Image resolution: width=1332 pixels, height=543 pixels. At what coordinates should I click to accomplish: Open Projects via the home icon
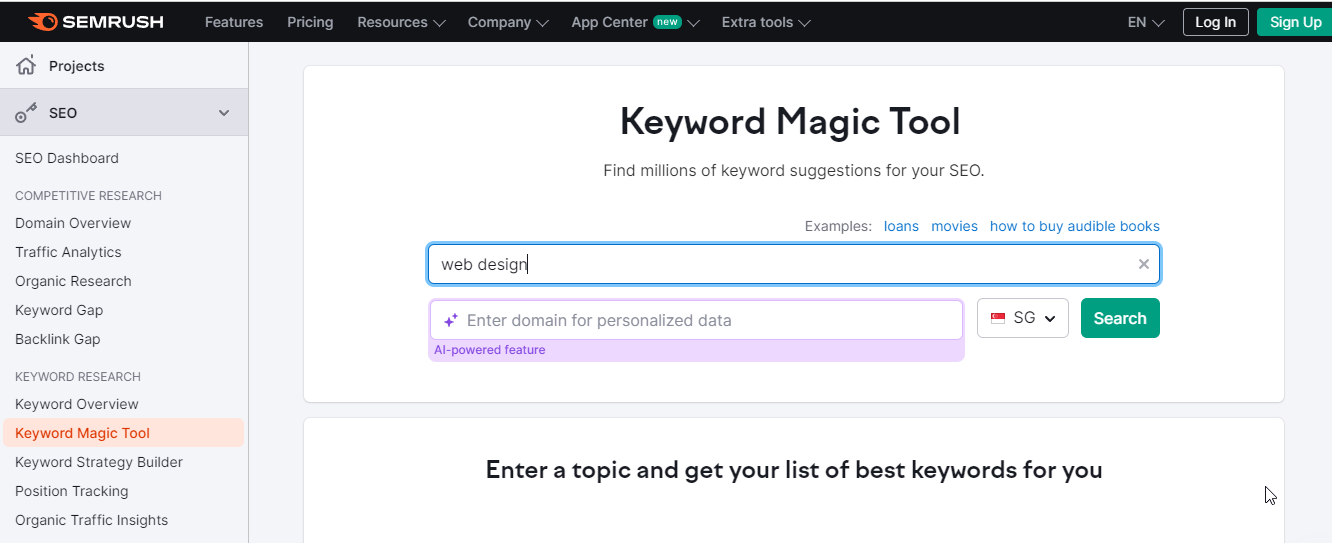26,66
